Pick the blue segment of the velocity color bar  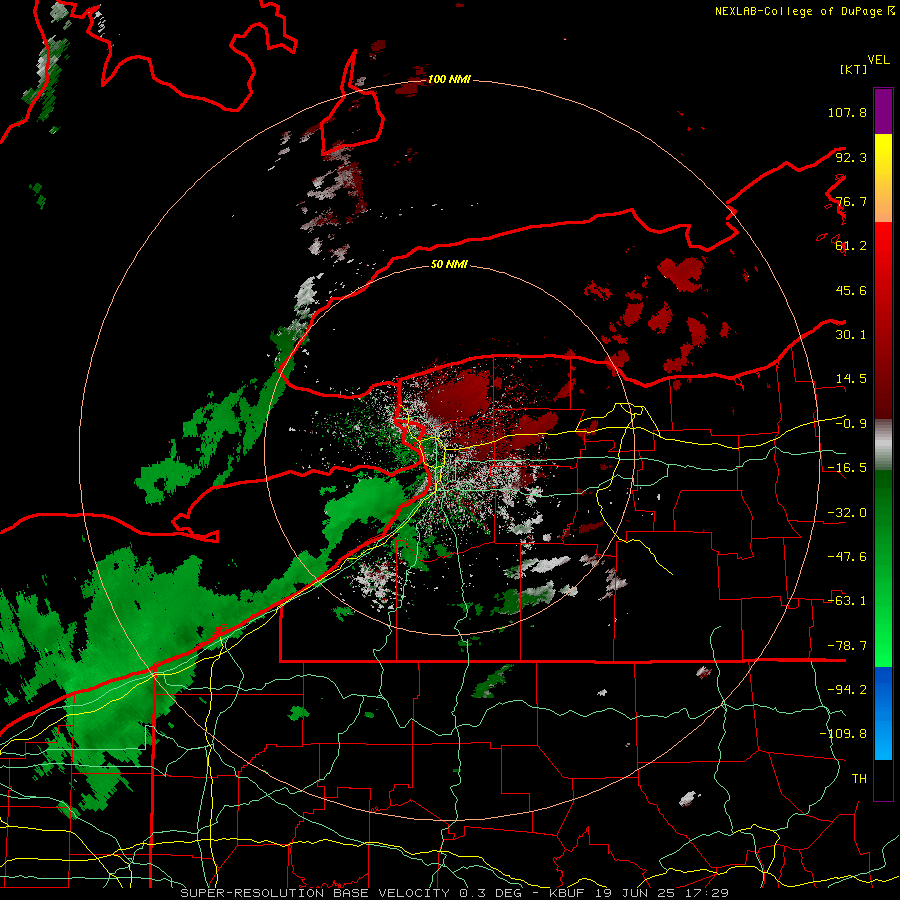click(883, 713)
